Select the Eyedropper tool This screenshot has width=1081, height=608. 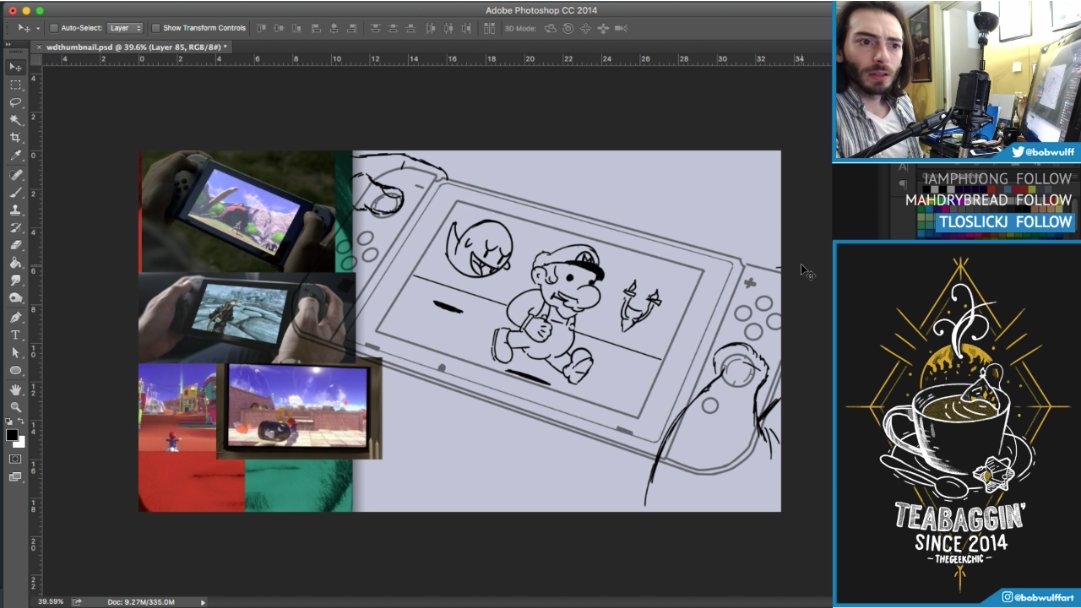(15, 156)
